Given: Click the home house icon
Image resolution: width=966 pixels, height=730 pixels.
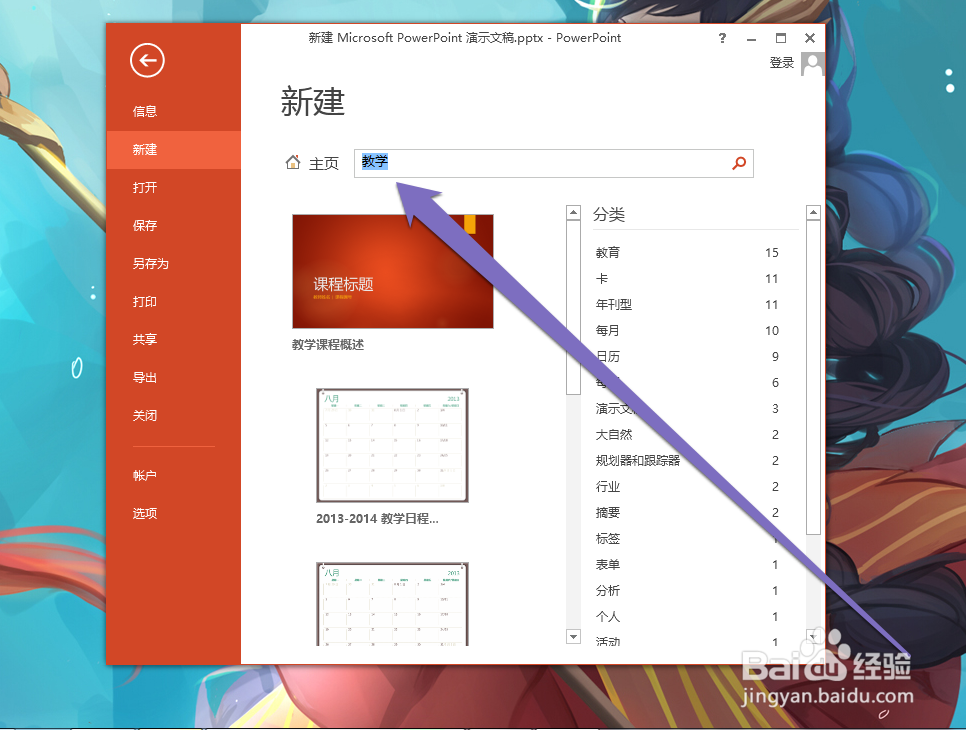Looking at the screenshot, I should tap(293, 163).
